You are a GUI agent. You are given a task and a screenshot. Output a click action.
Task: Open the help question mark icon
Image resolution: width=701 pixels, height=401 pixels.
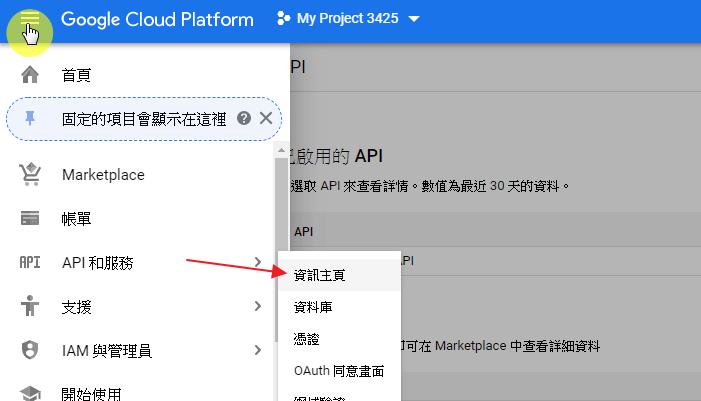244,118
